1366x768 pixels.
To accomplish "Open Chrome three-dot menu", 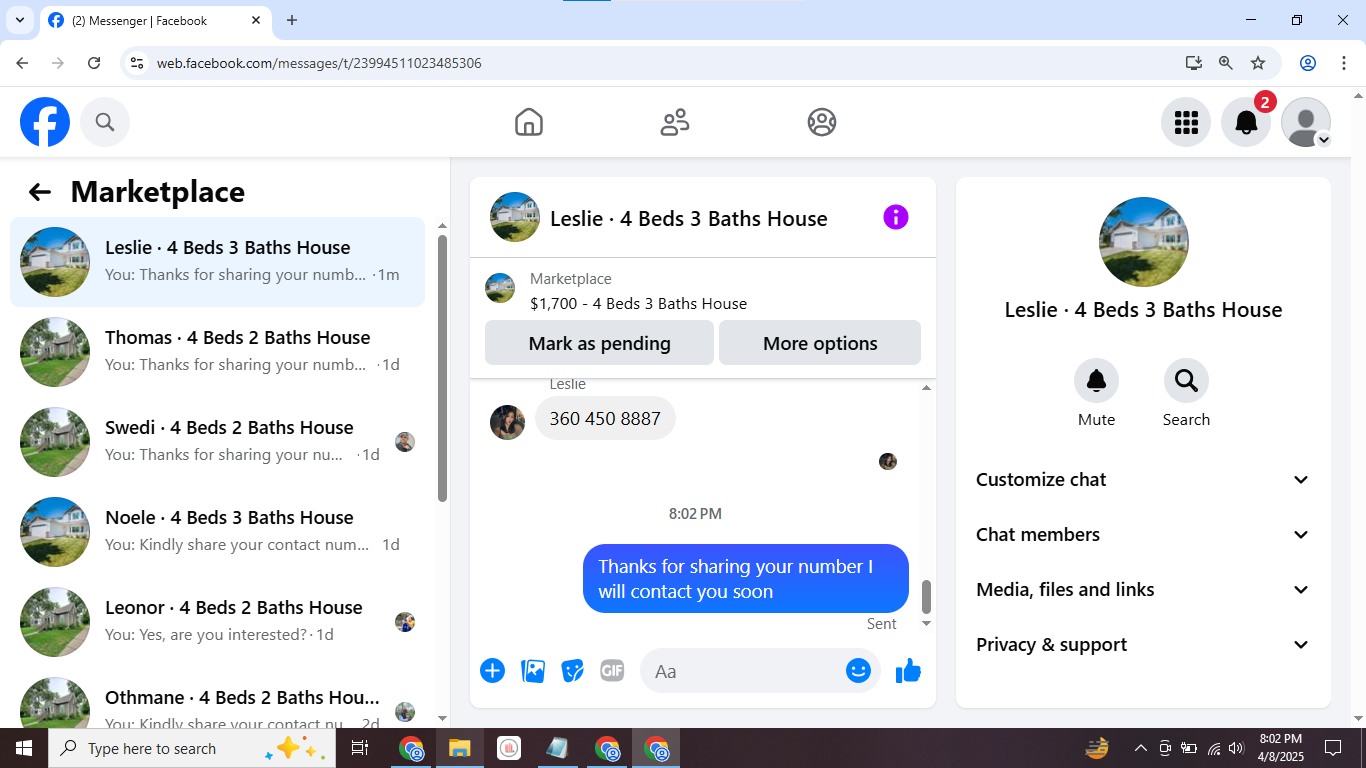I will [1344, 63].
